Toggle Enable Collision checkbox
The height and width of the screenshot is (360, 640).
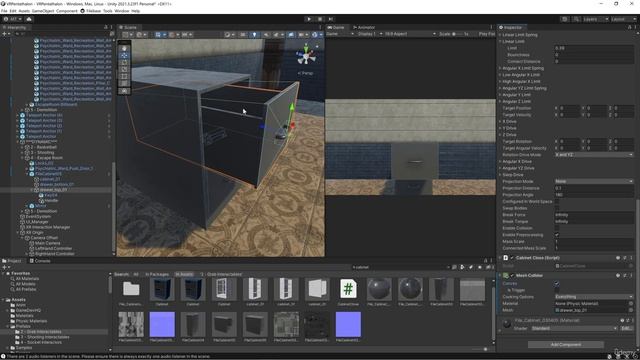557,228
